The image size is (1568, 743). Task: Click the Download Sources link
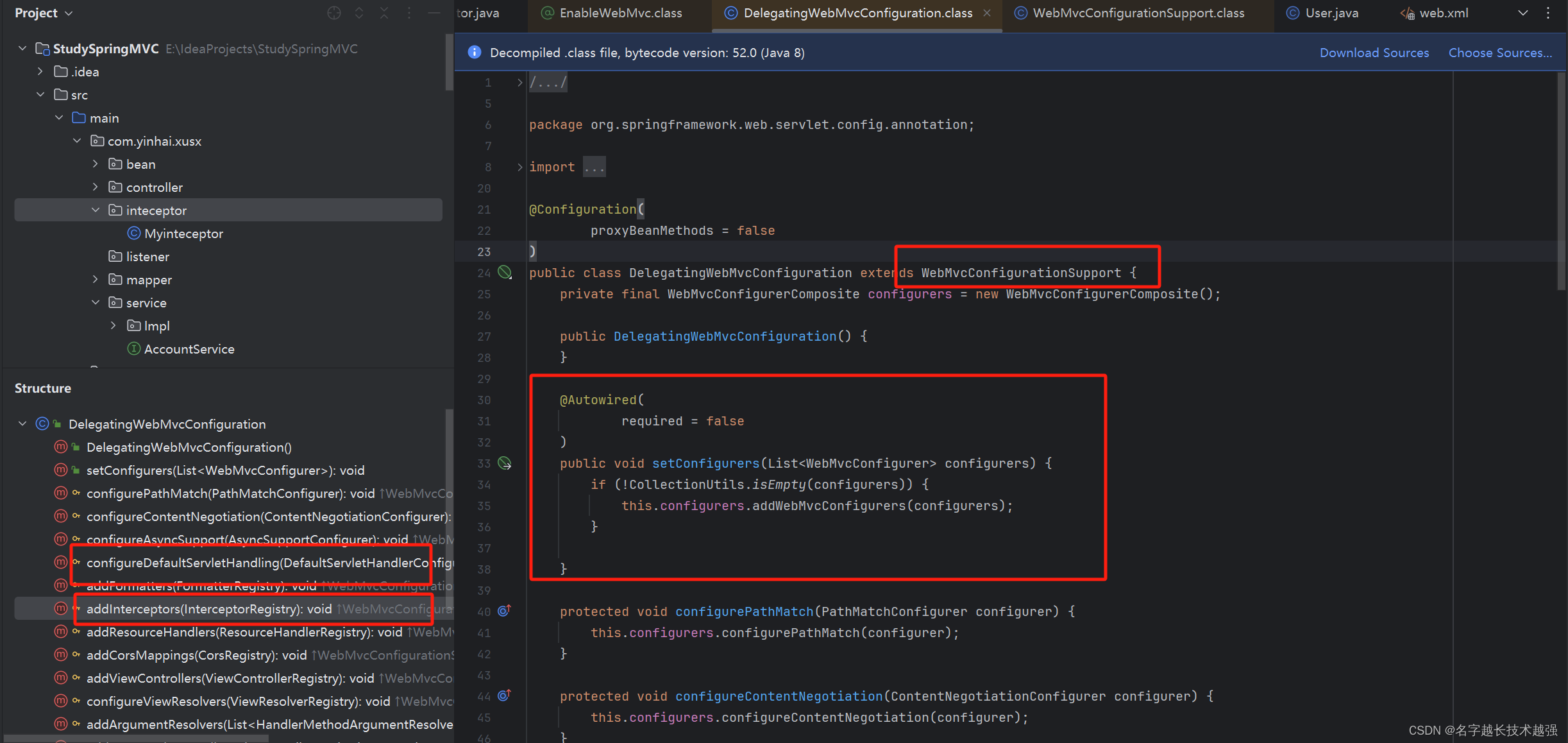(x=1374, y=53)
